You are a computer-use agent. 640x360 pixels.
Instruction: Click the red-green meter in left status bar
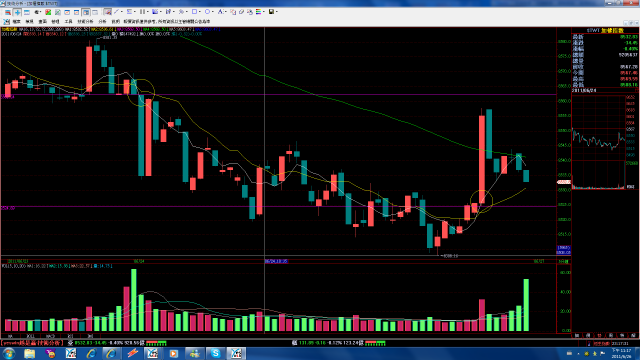click(x=156, y=343)
